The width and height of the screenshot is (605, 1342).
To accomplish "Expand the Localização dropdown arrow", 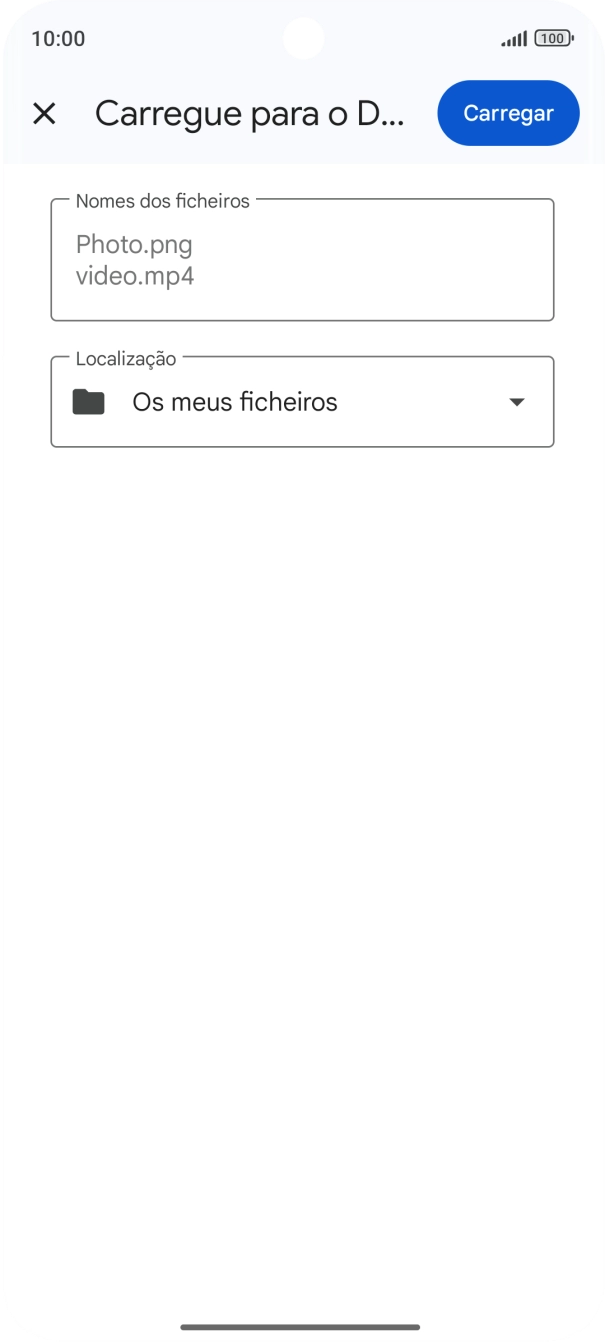I will coord(517,402).
